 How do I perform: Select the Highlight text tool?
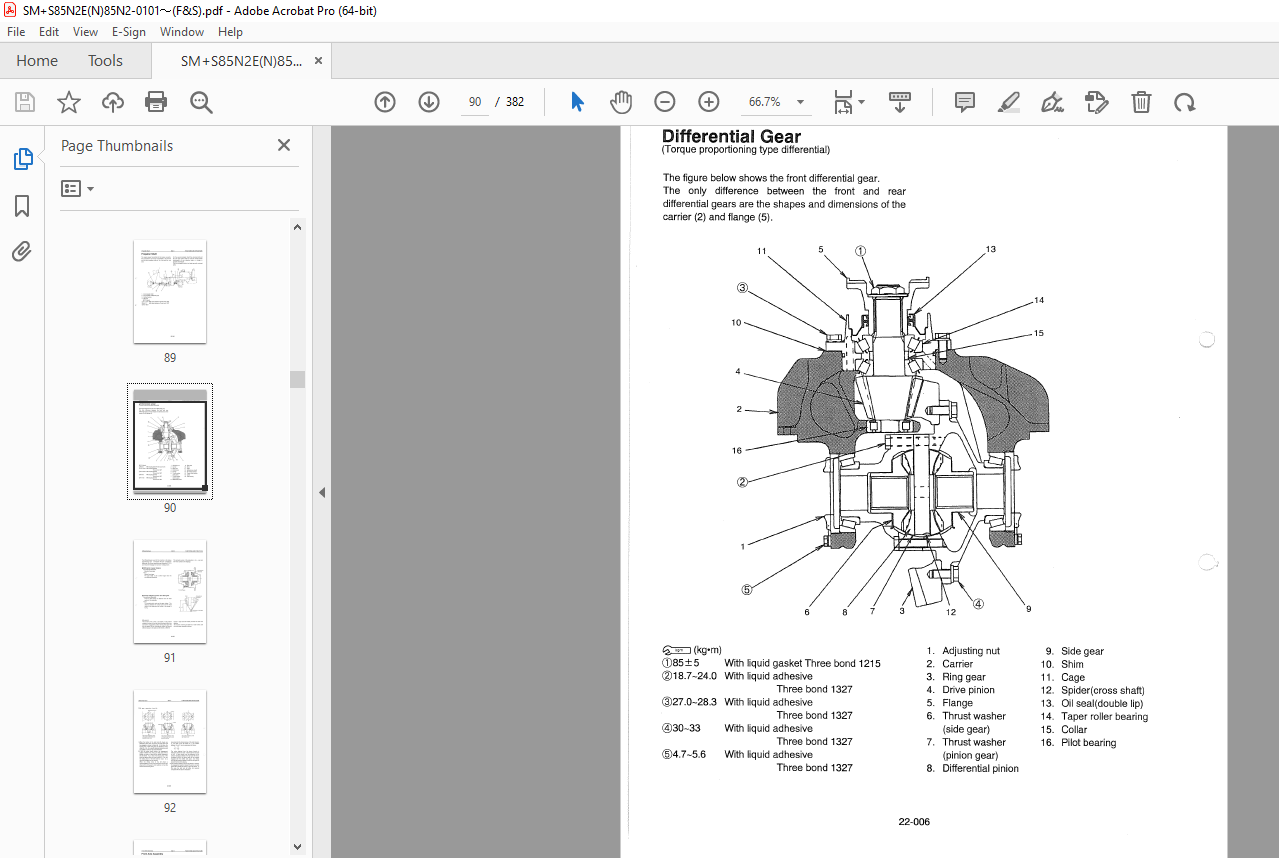pos(1009,102)
